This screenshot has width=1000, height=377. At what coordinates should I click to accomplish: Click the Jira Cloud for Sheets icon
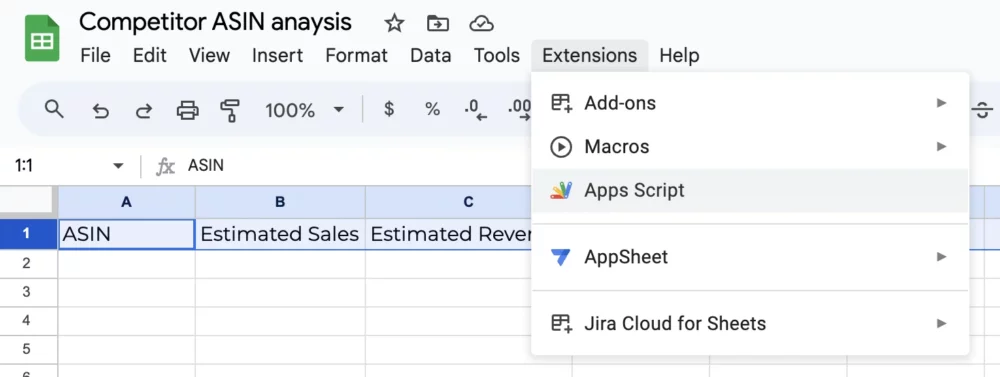[561, 323]
